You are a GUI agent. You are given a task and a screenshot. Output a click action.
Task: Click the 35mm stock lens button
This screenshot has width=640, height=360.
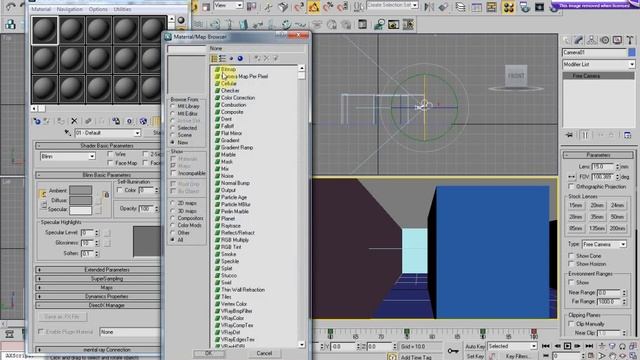[x=597, y=217]
